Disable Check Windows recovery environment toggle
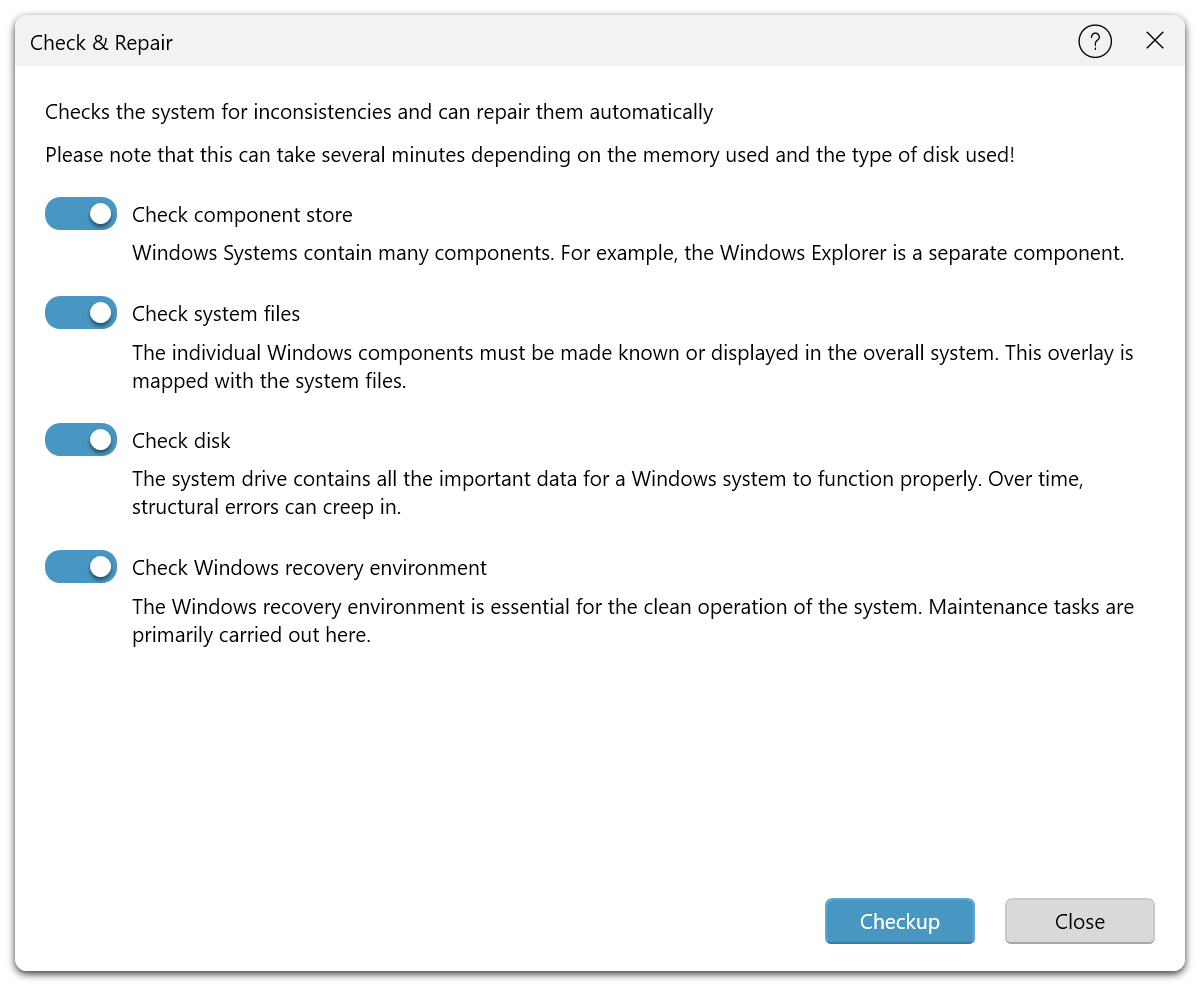 [x=81, y=567]
